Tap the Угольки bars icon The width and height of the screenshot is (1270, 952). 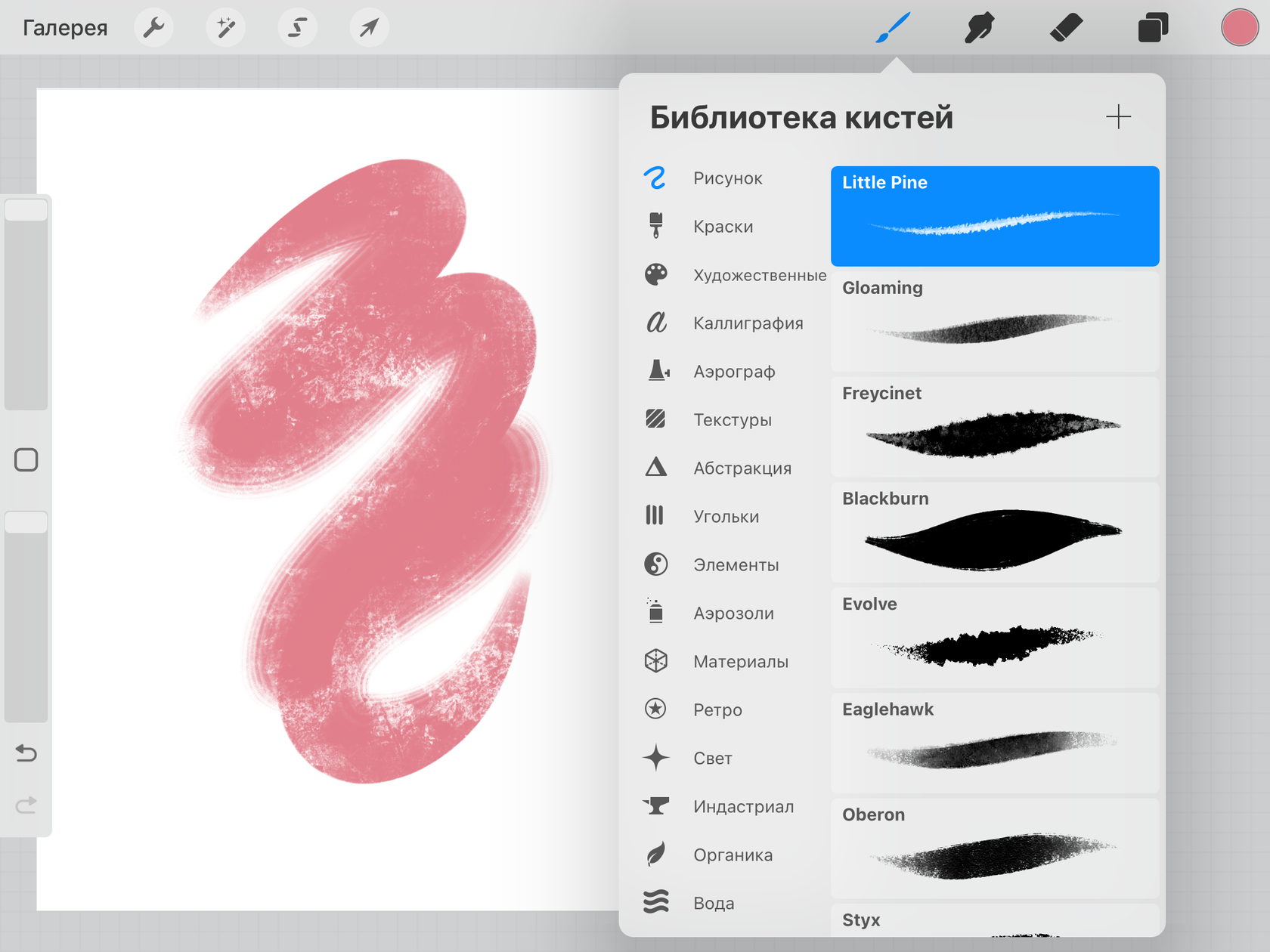[655, 516]
